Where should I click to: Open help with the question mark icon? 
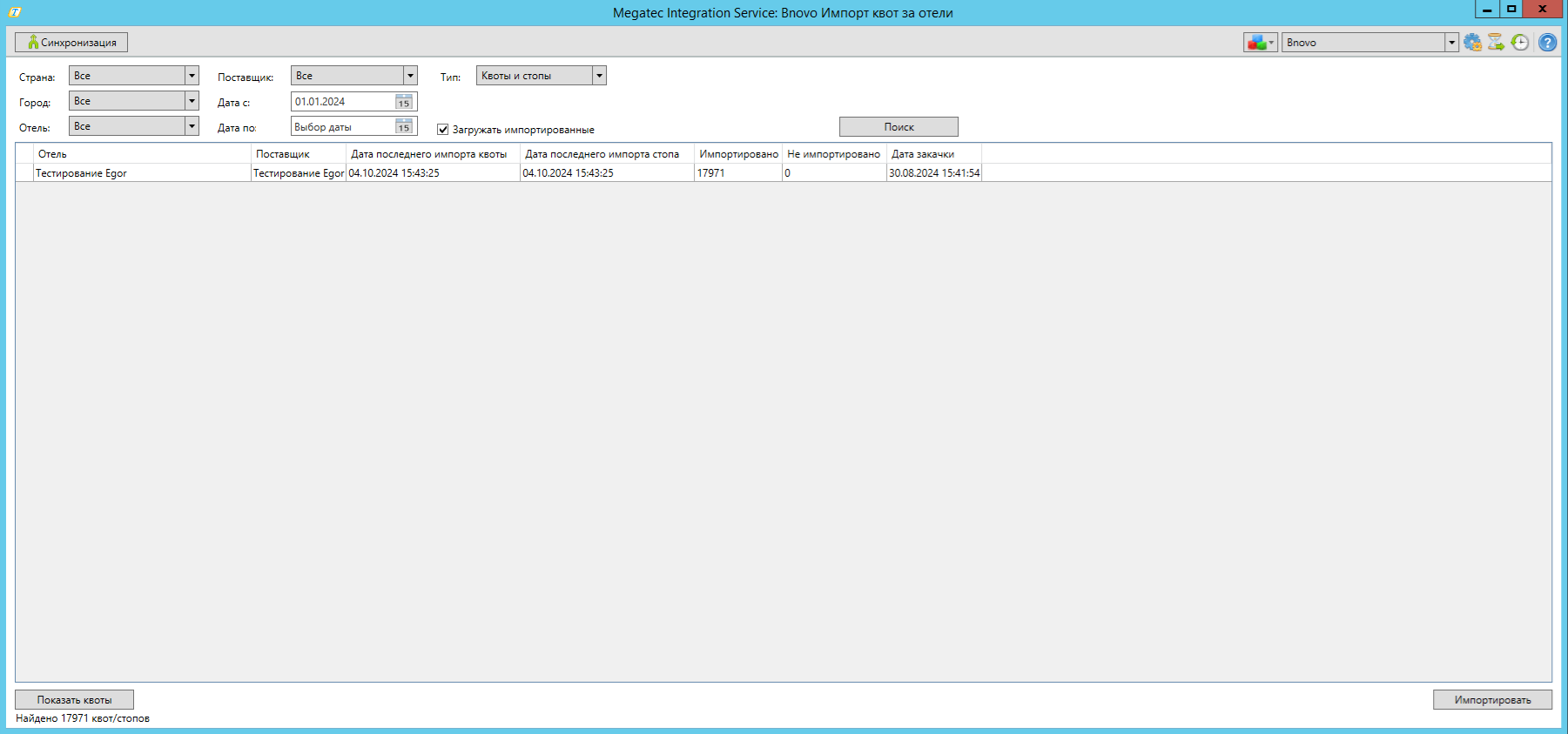1547,42
